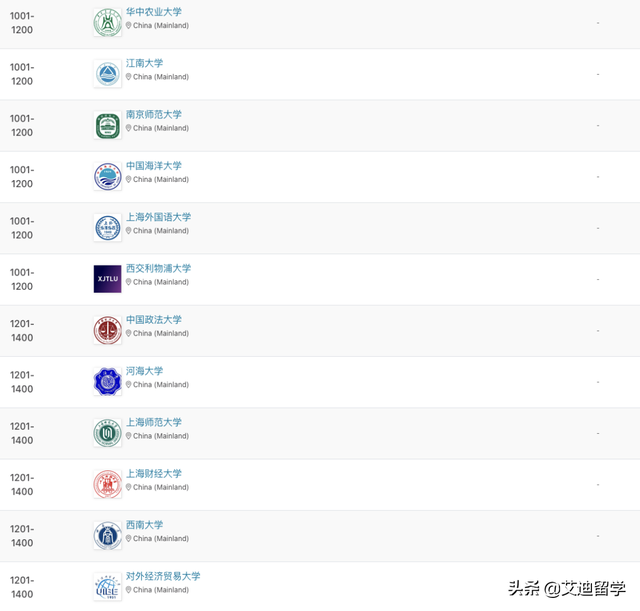Open the 江南大学 university link
Viewport: 640px width, 611px height.
144,63
